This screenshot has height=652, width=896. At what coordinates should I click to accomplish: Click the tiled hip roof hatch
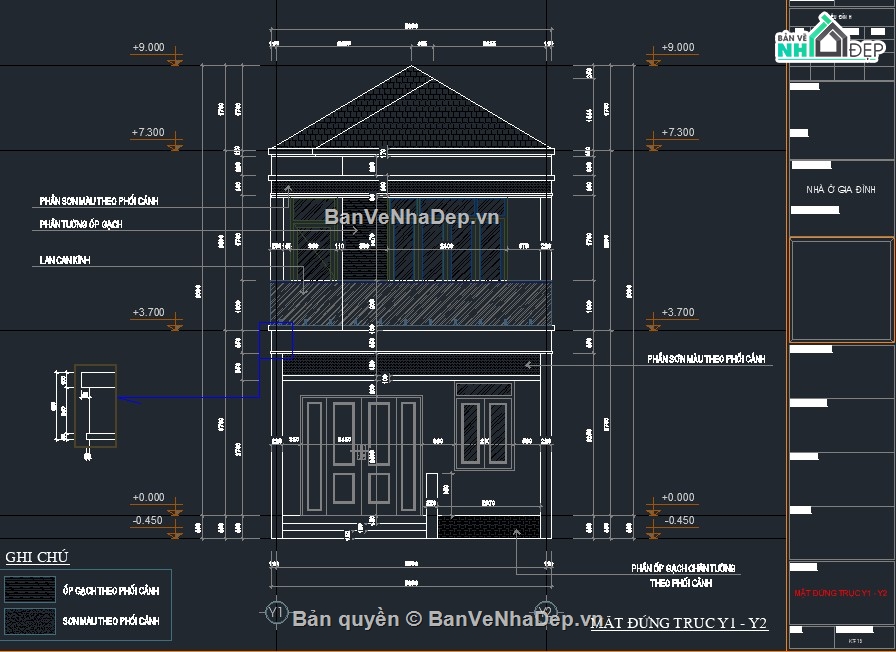(x=411, y=109)
